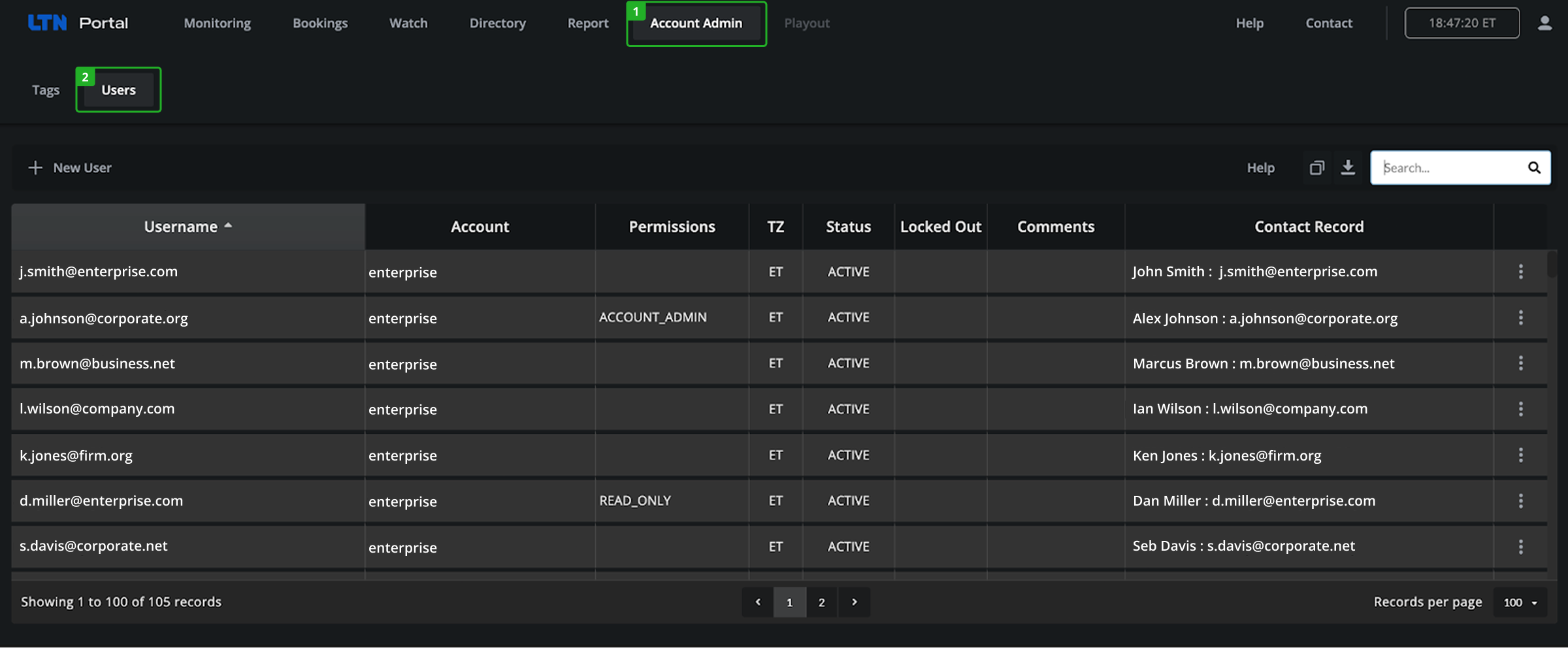This screenshot has width=1568, height=648.
Task: Click the 18:47:20 ET clock display
Action: (1462, 22)
